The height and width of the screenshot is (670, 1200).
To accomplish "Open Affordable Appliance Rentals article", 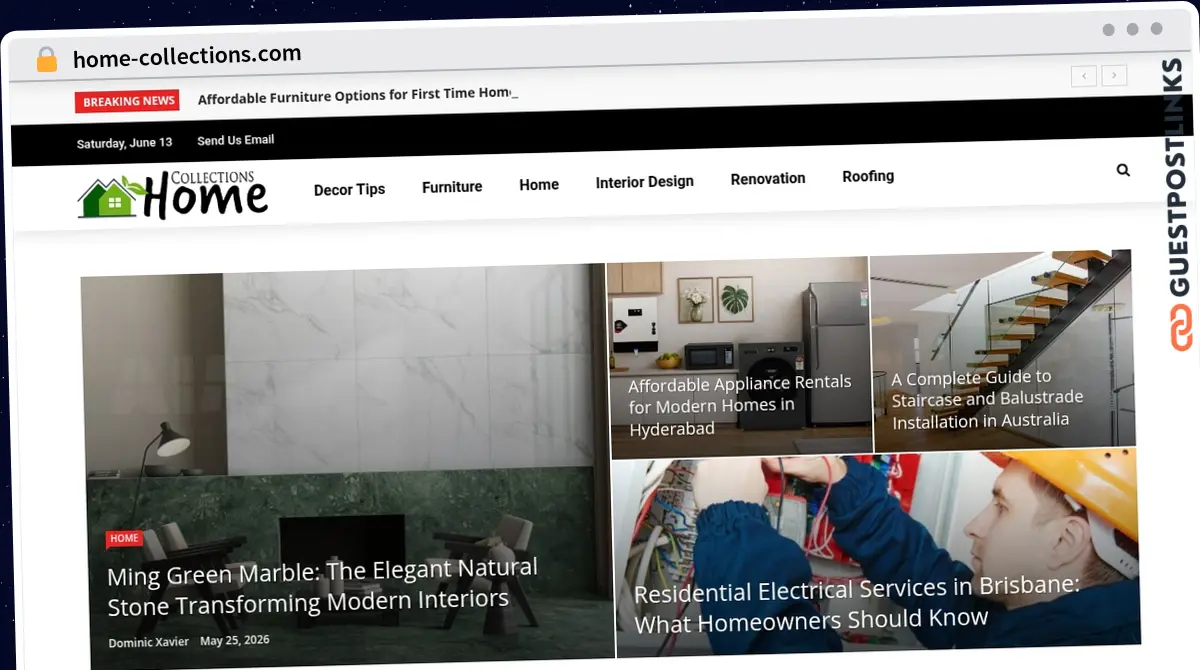I will pos(740,405).
